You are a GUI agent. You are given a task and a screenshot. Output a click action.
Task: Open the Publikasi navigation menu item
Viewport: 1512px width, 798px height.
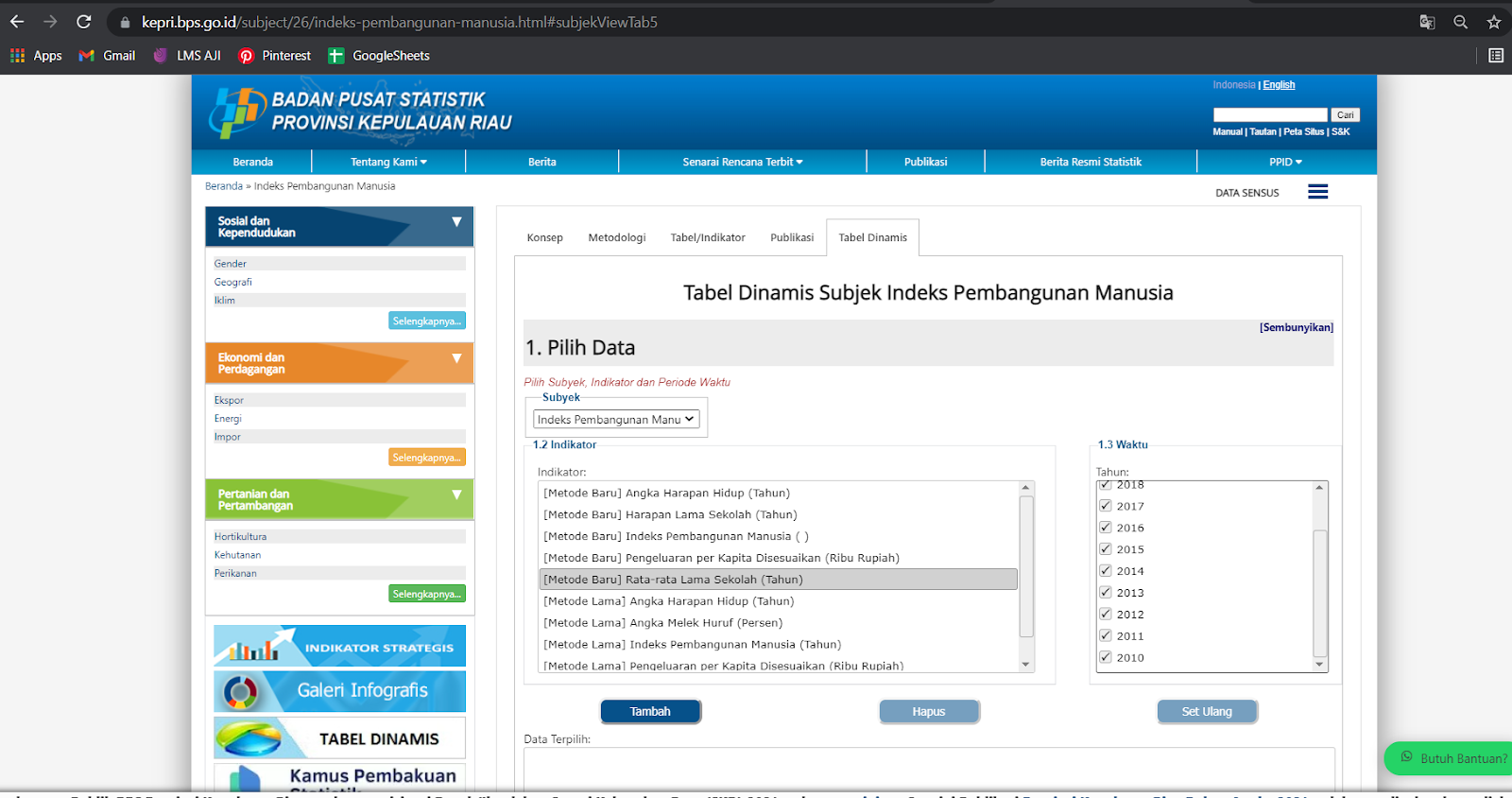pos(925,162)
